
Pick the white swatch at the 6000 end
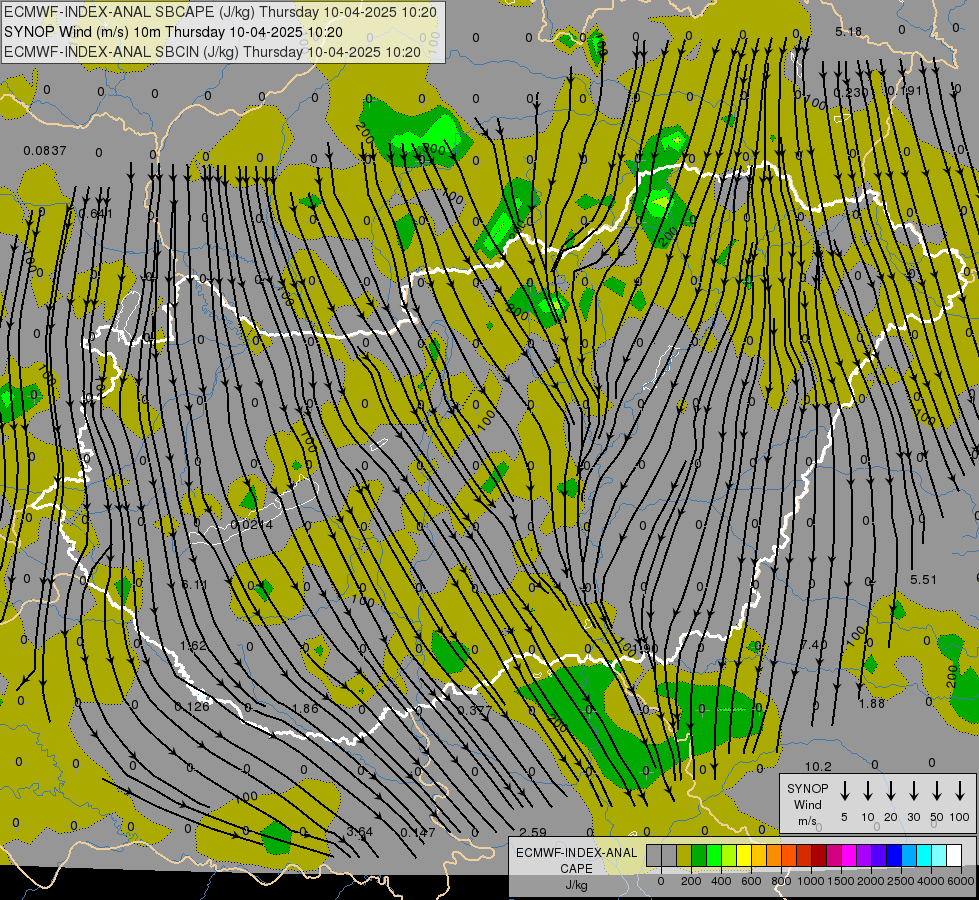click(955, 855)
